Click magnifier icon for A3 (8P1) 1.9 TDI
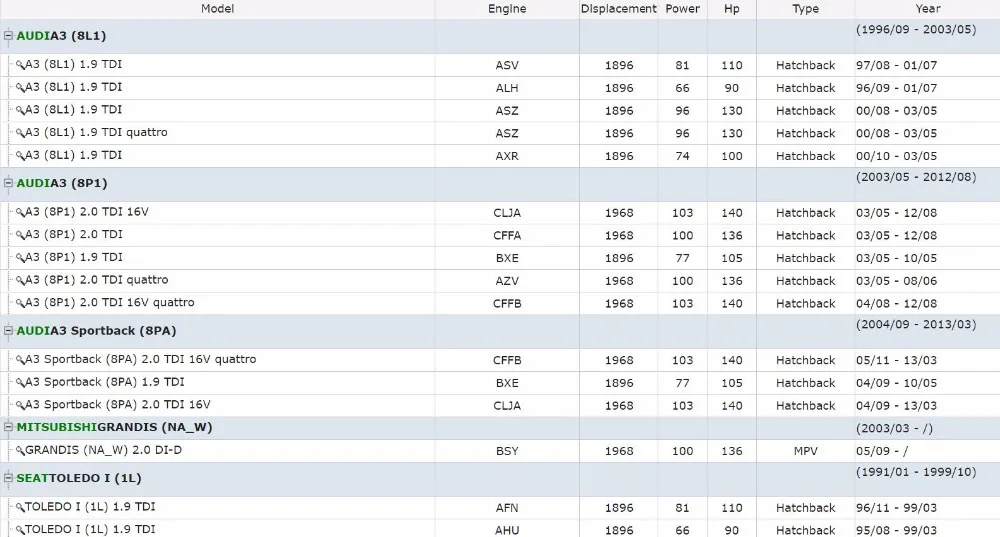 [x=20, y=258]
